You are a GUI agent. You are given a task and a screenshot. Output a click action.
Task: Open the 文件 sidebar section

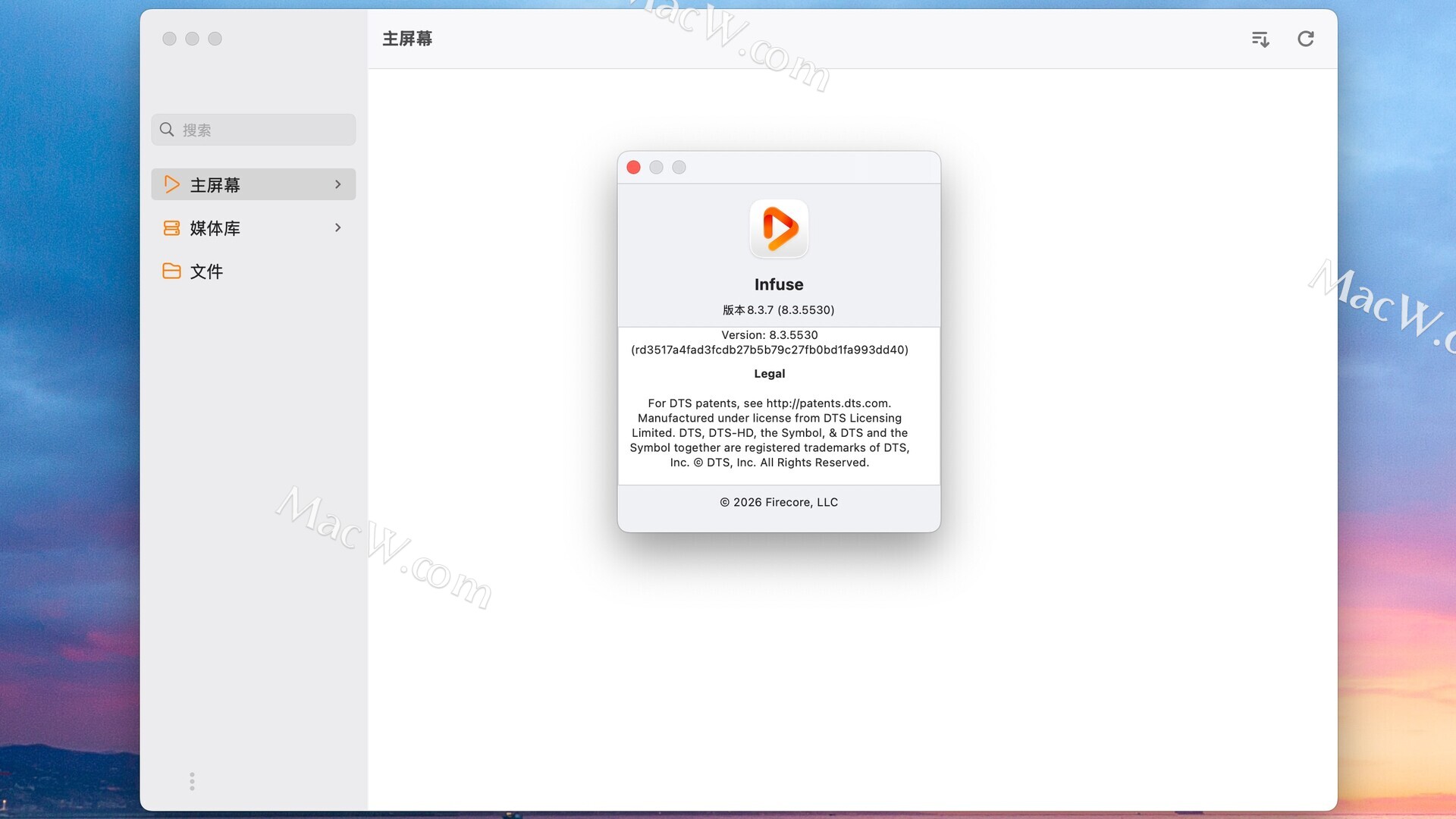[x=206, y=271]
